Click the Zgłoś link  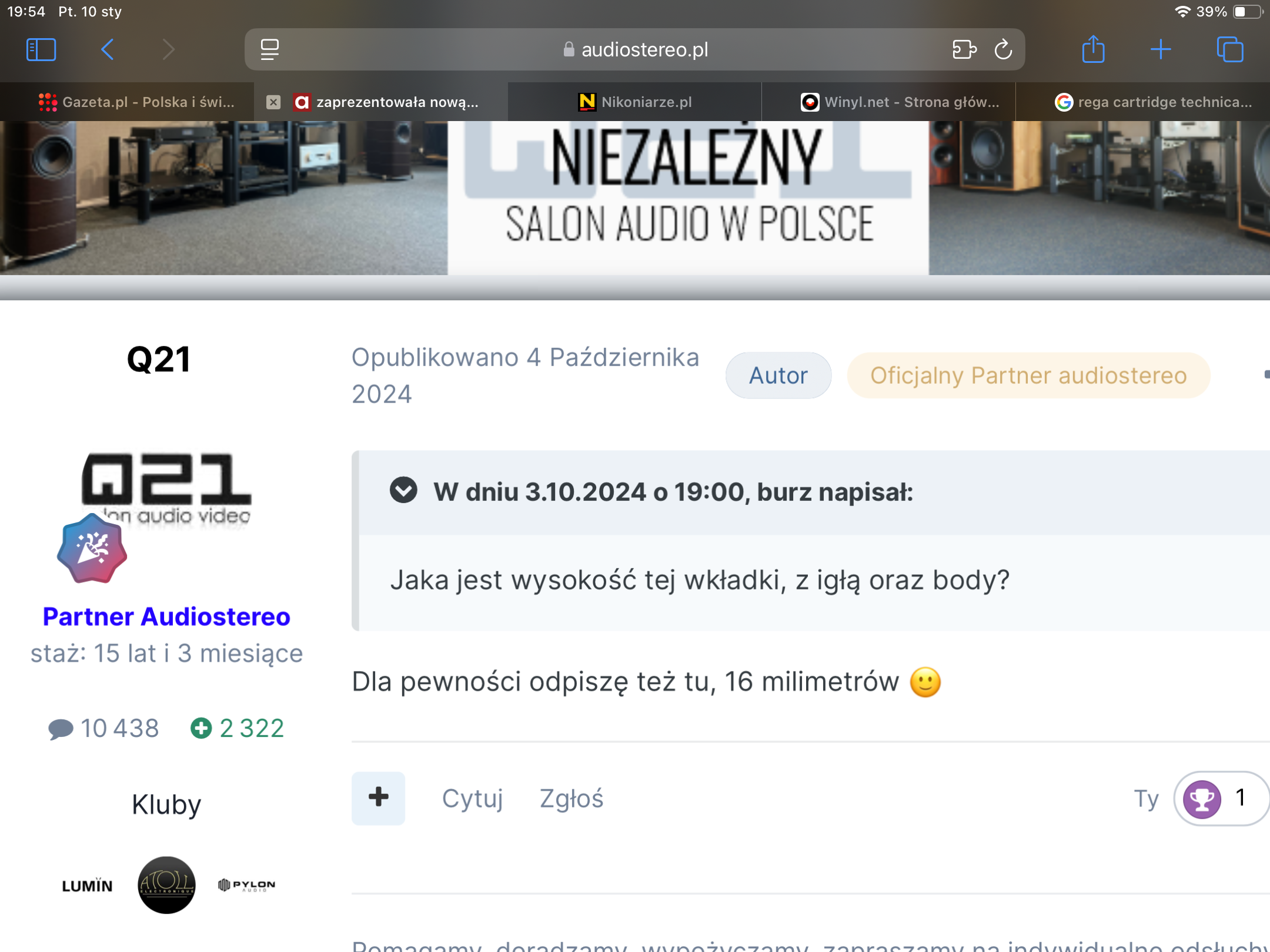[x=571, y=798]
